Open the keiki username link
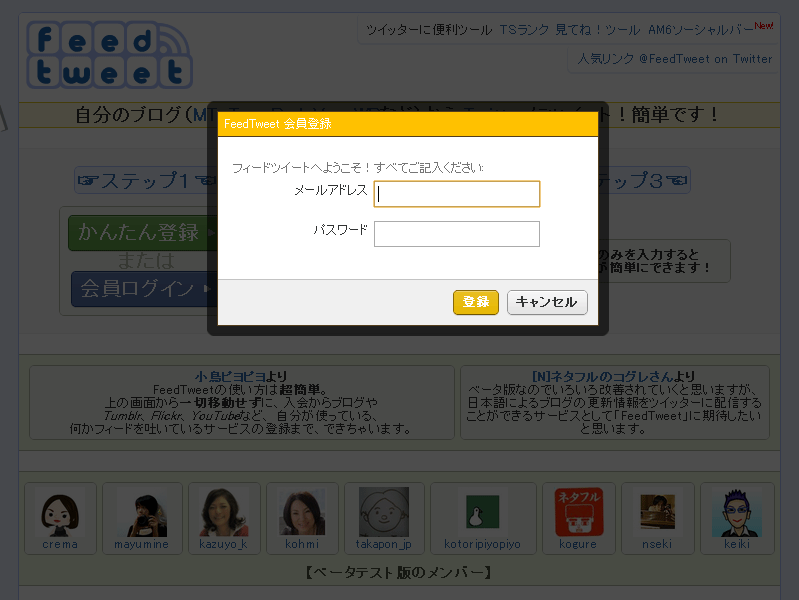Viewport: 799px width, 600px height. click(x=737, y=544)
